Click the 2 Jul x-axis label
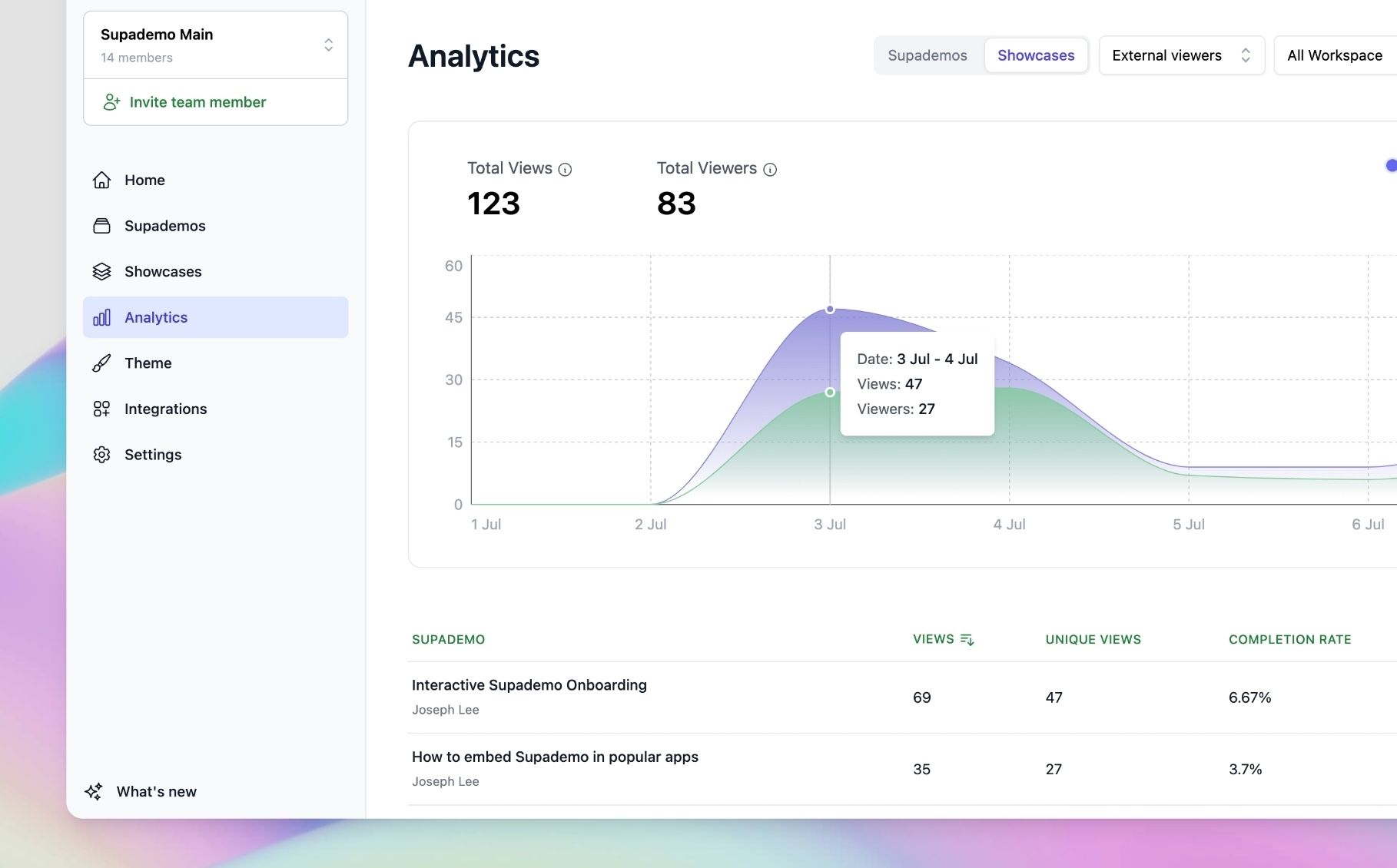1397x868 pixels. 650,525
